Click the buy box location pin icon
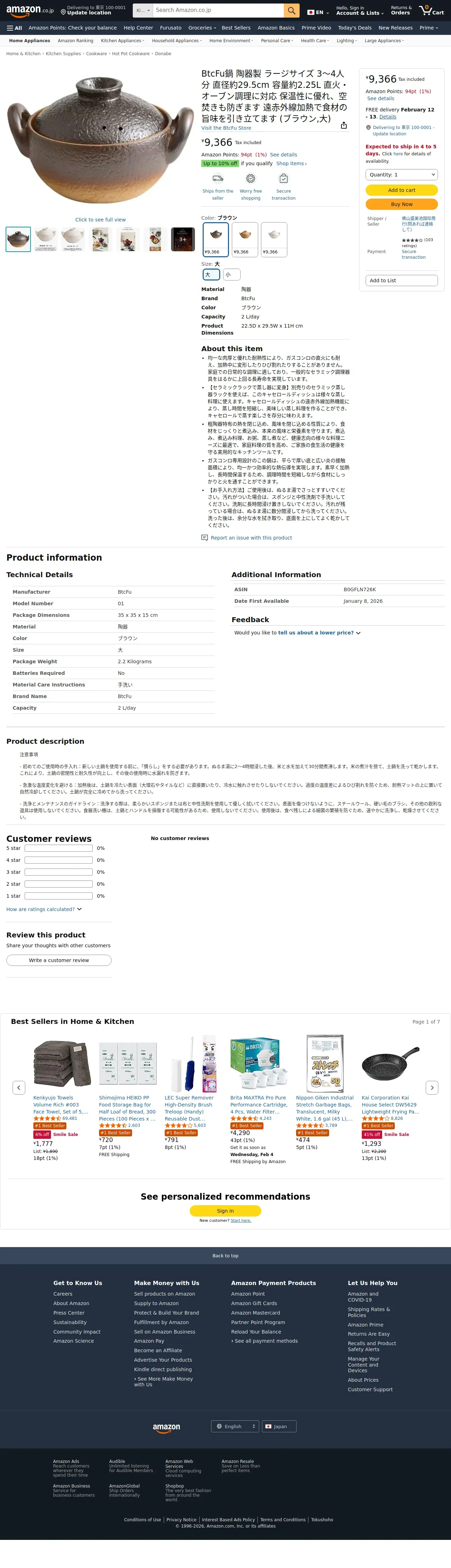This screenshot has width=451, height=1568. [x=368, y=128]
